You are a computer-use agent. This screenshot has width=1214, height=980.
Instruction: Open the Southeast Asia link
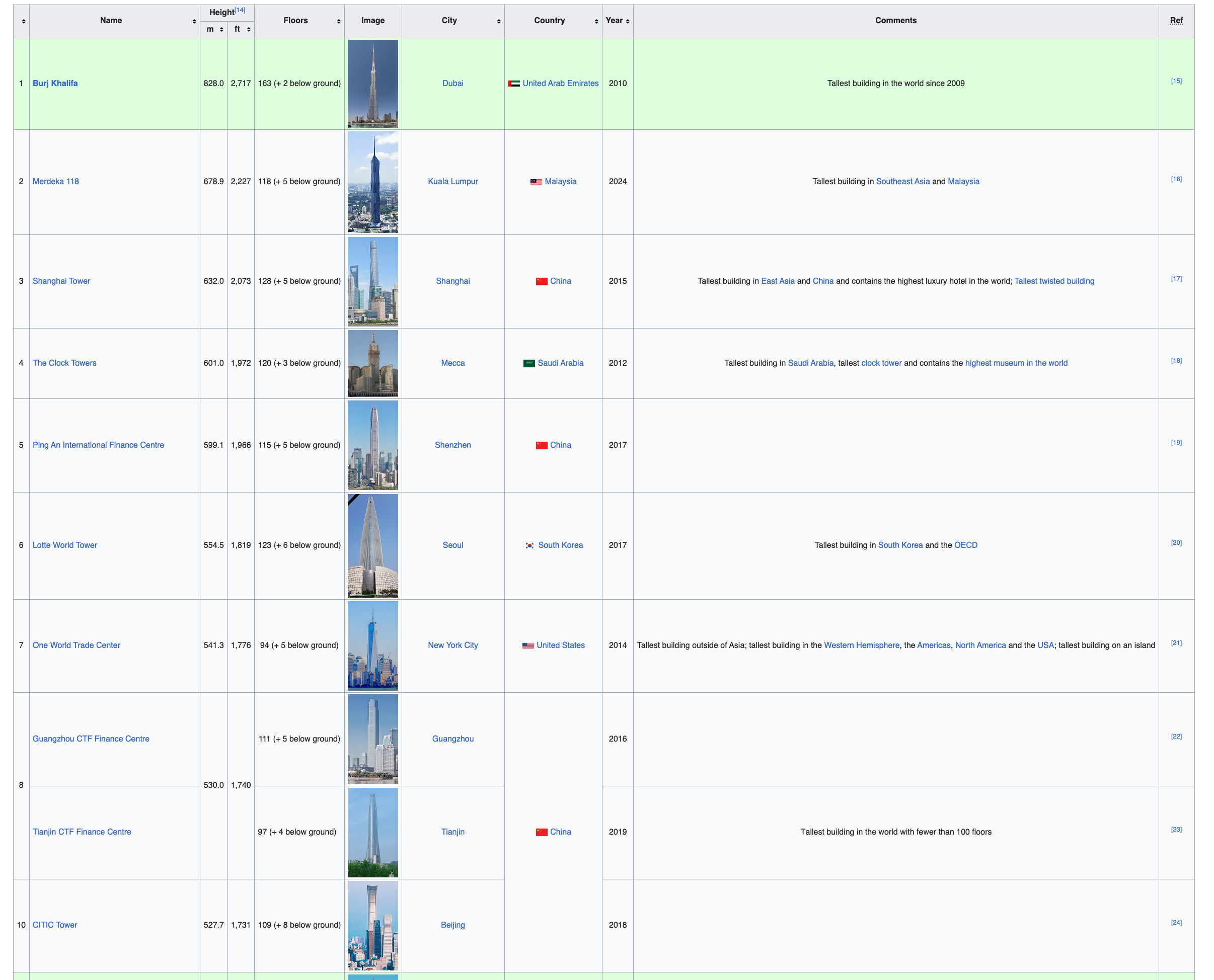pyautogui.click(x=903, y=181)
